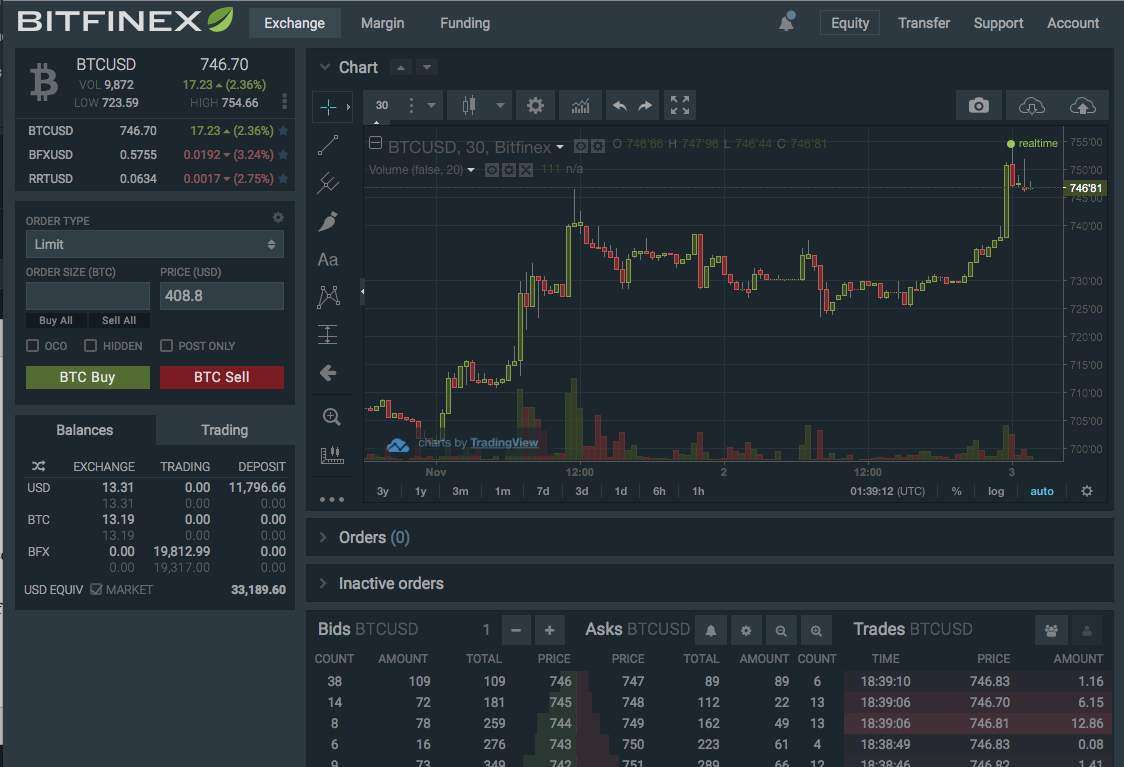Open the 30 interval dropdown arrow
Image resolution: width=1124 pixels, height=767 pixels.
431,106
